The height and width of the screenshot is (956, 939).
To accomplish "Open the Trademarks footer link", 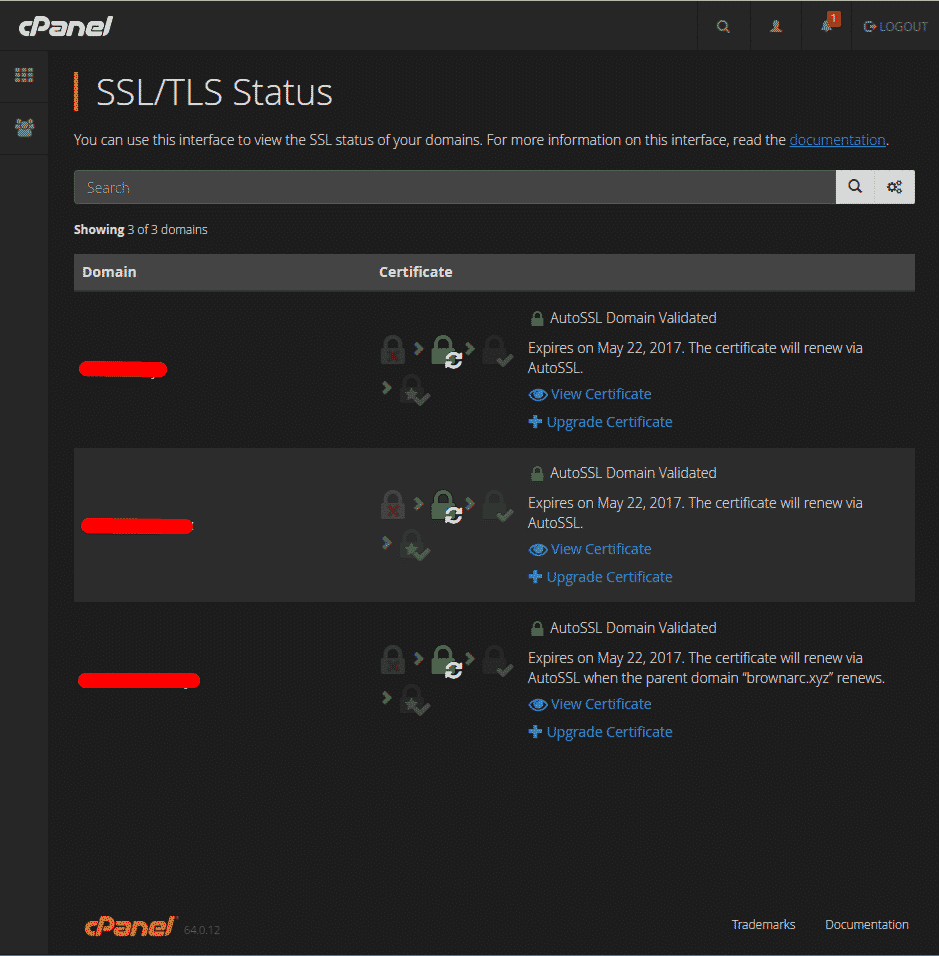I will 763,925.
